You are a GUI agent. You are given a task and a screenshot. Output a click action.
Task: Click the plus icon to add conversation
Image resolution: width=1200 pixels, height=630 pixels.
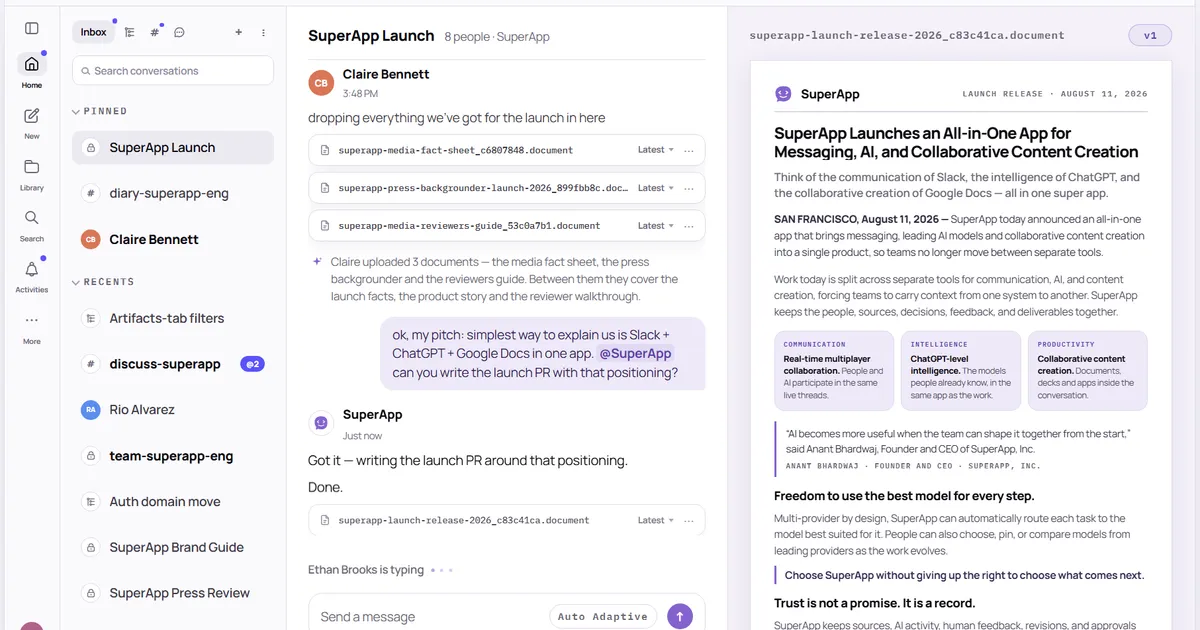tap(239, 32)
